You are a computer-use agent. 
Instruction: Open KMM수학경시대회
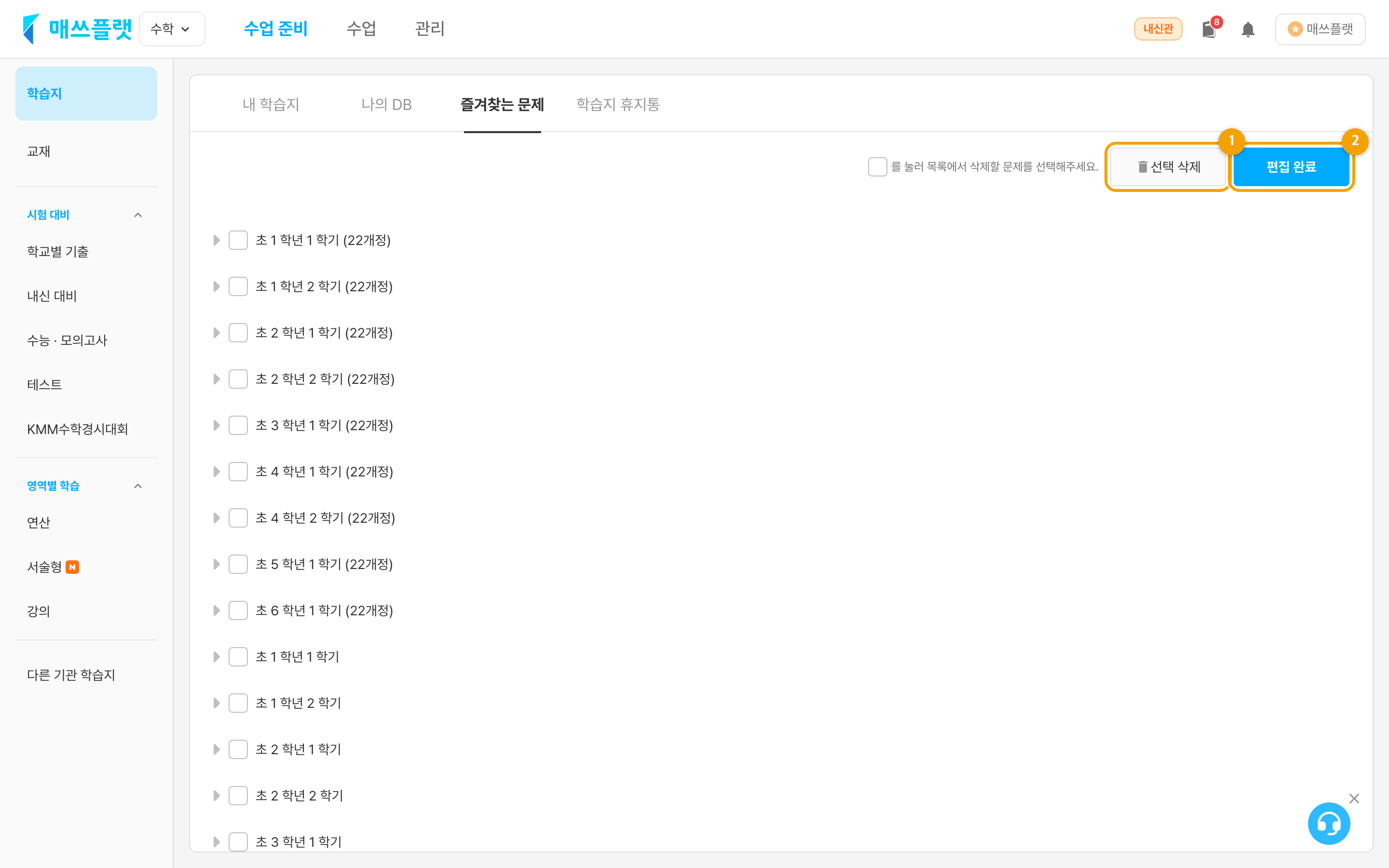click(x=78, y=429)
